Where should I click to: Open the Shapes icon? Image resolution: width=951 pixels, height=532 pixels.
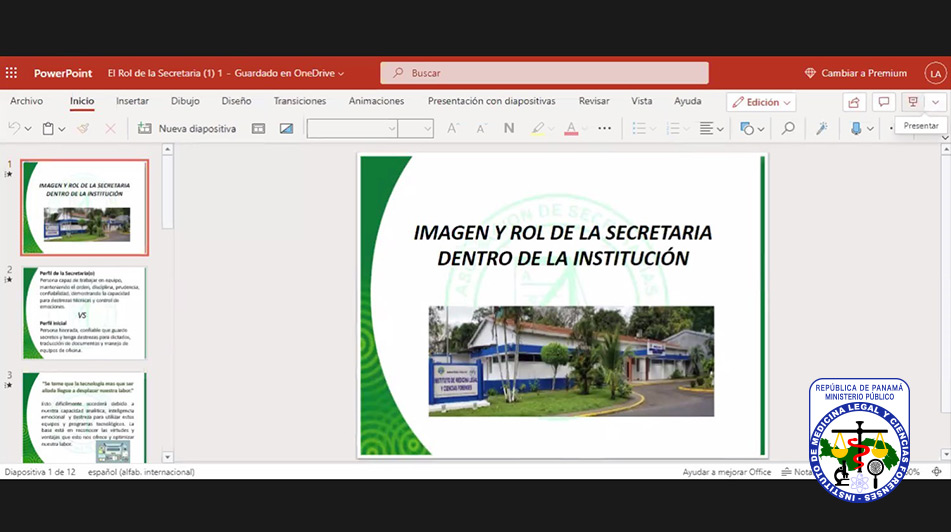click(747, 128)
